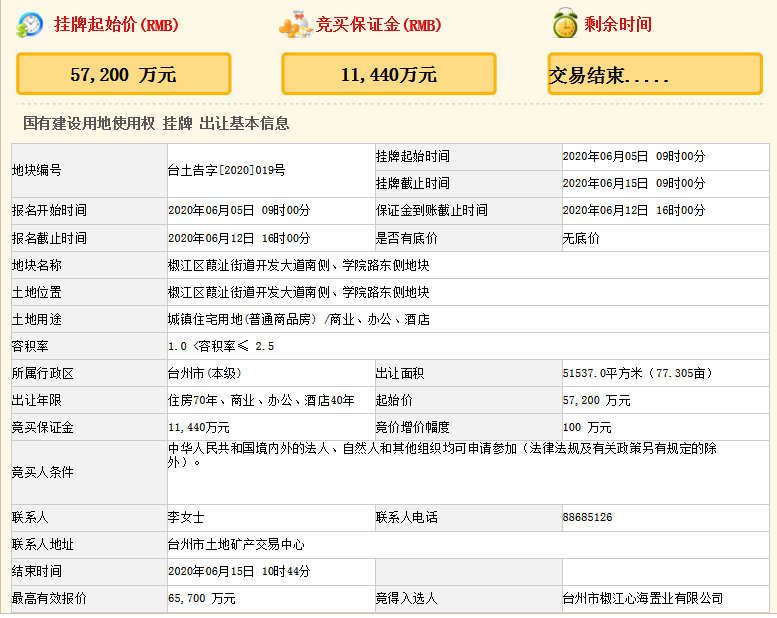777x618 pixels.
Task: Click the 竞得入选人 label
Action: pyautogui.click(x=406, y=599)
